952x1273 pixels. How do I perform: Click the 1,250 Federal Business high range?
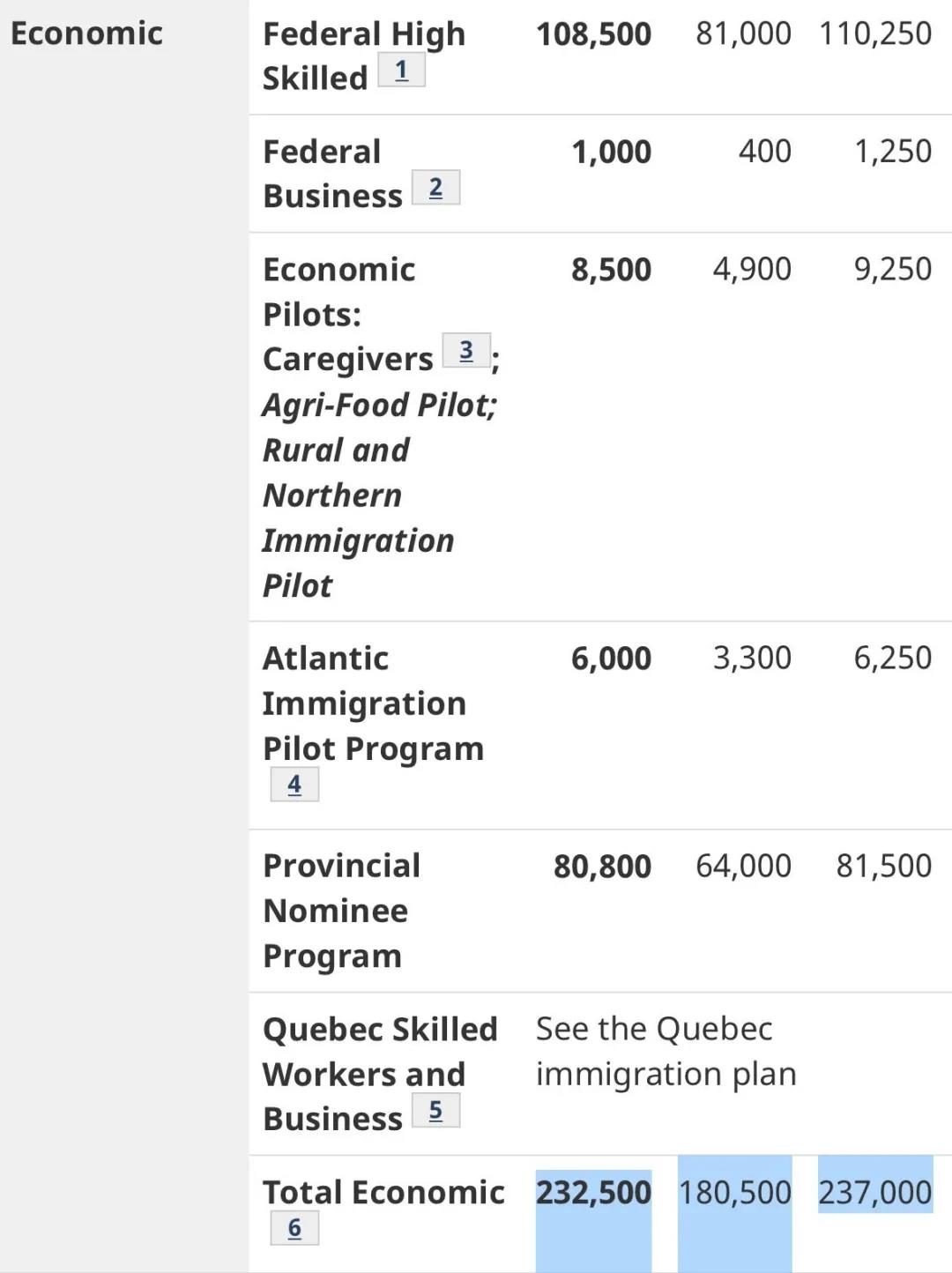[x=892, y=152]
